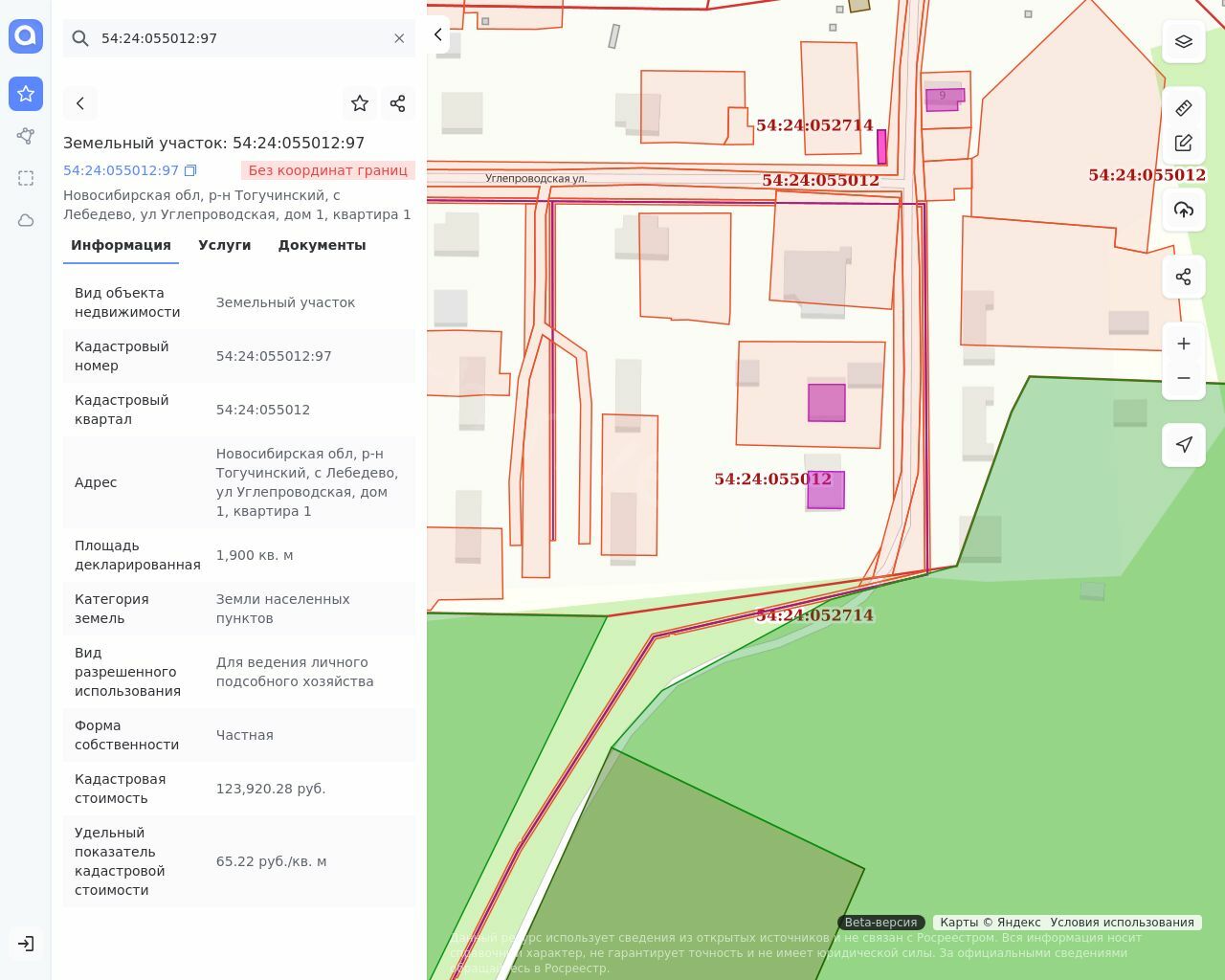The height and width of the screenshot is (980, 1225).
Task: Zoom out on the map
Action: pyautogui.click(x=1183, y=378)
